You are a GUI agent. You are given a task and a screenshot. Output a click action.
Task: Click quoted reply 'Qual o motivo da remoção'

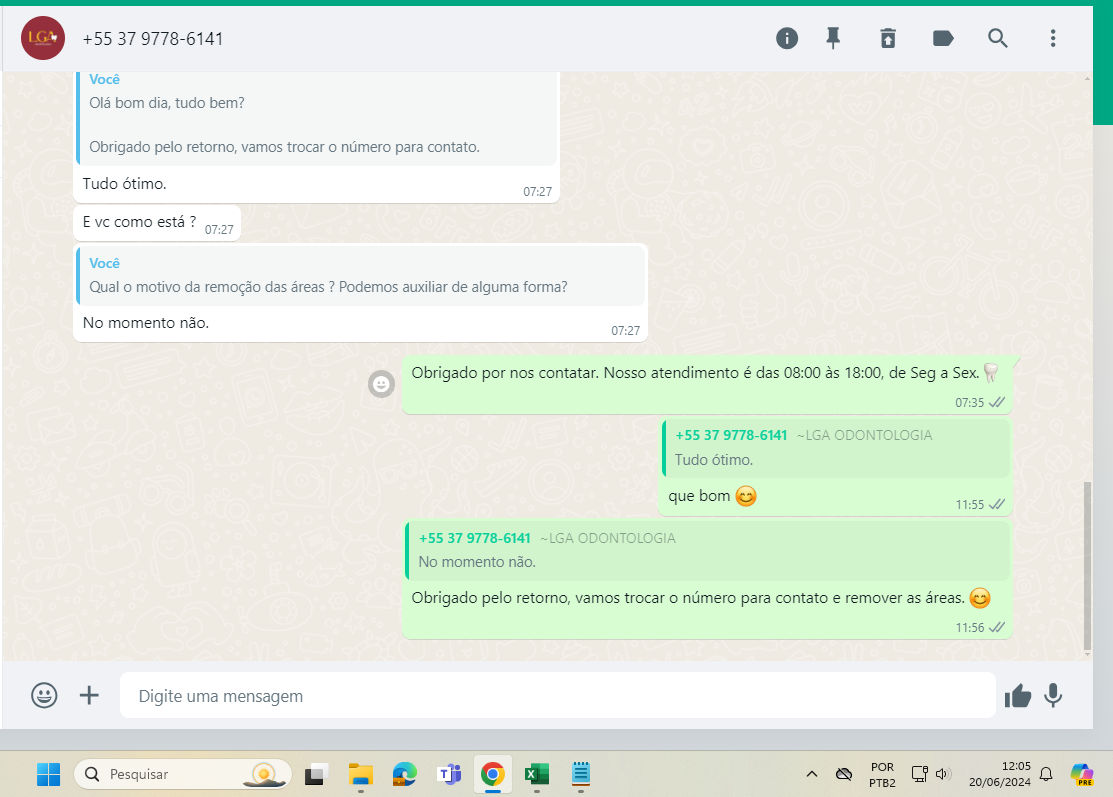coord(361,275)
